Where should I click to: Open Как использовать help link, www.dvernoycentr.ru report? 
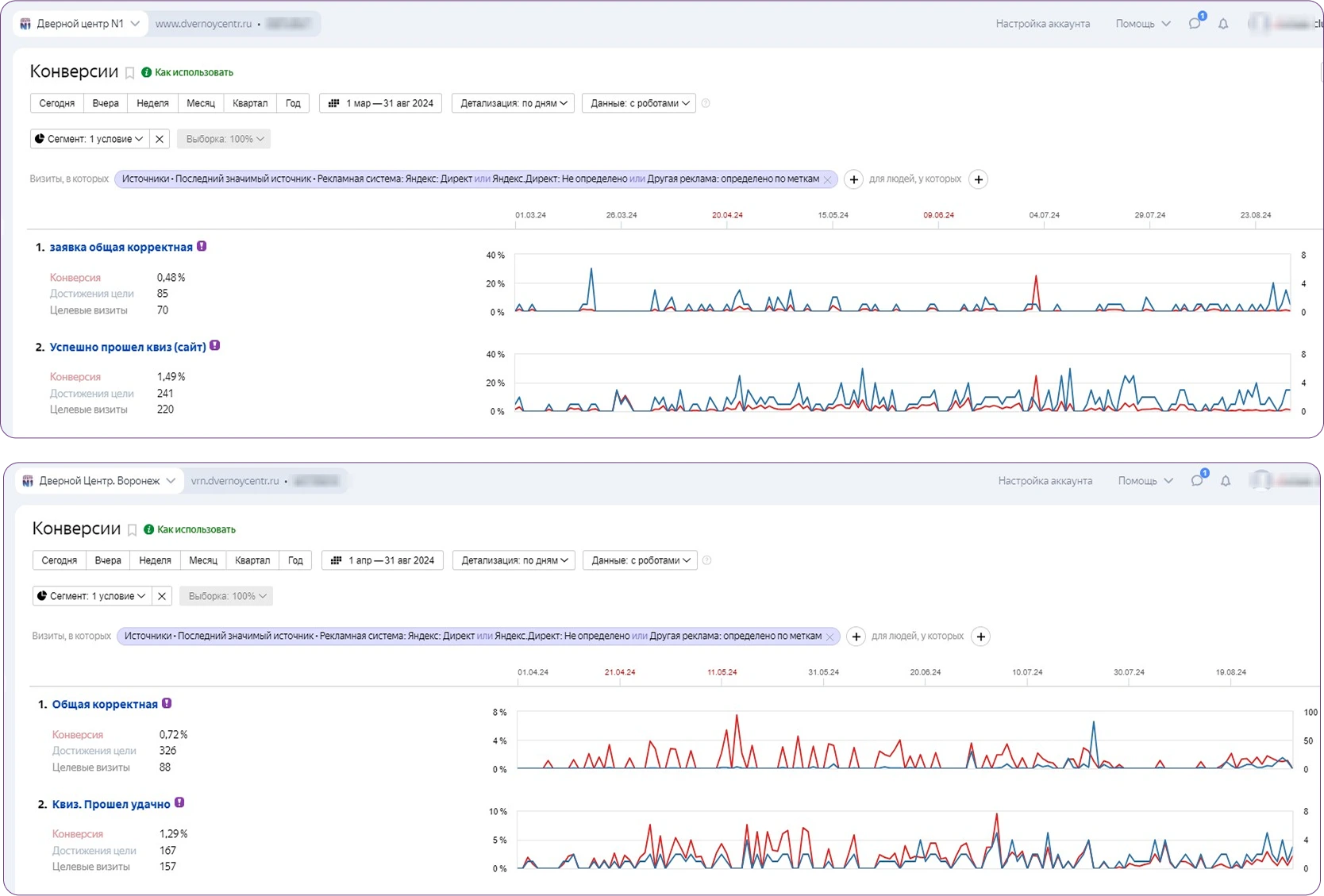187,72
